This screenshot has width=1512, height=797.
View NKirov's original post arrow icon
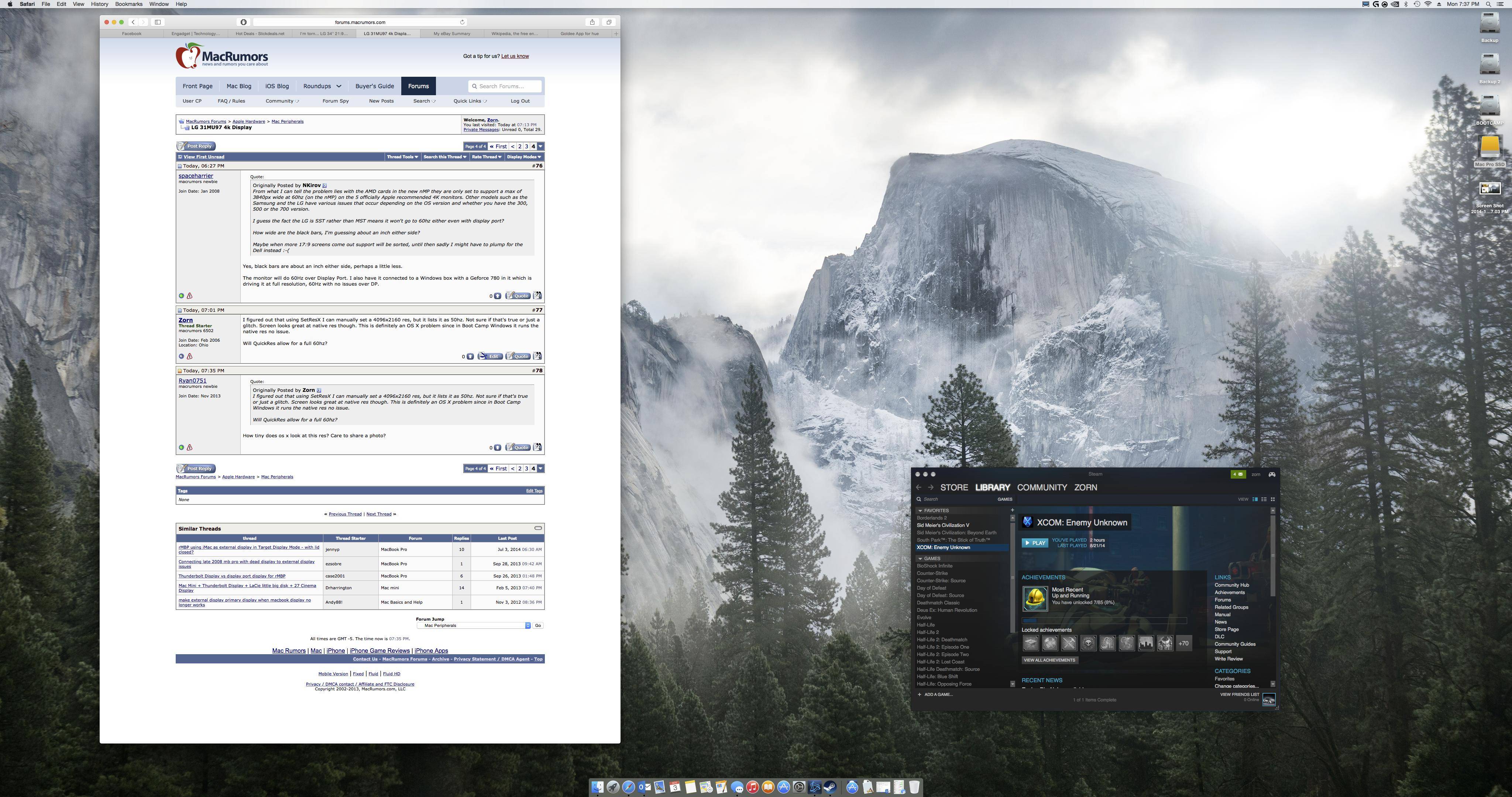(x=324, y=186)
